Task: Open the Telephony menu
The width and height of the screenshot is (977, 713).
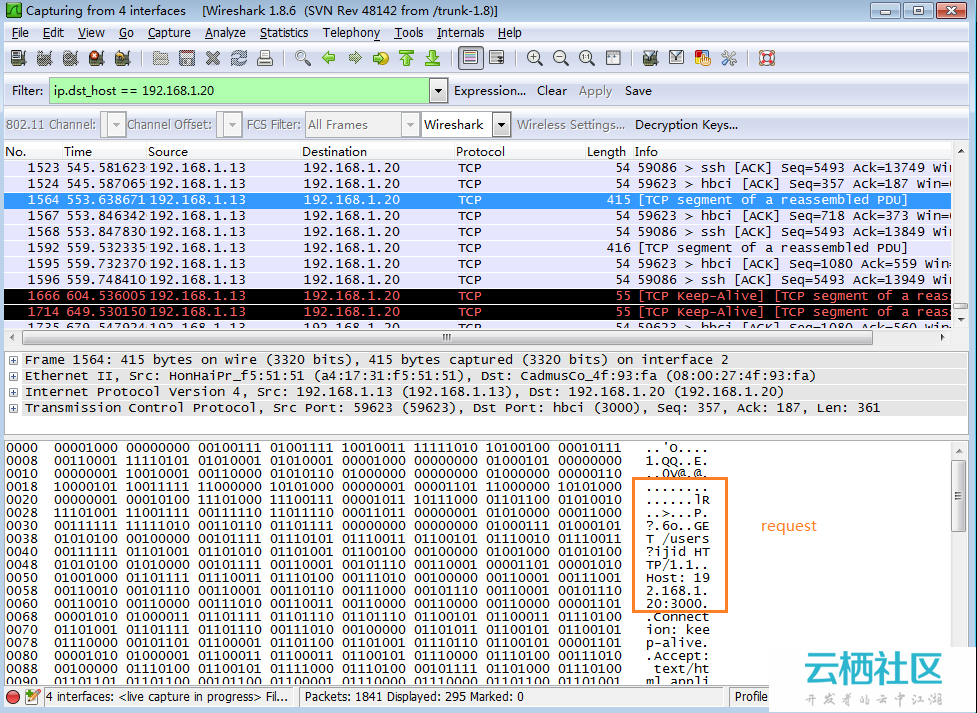Action: [351, 32]
